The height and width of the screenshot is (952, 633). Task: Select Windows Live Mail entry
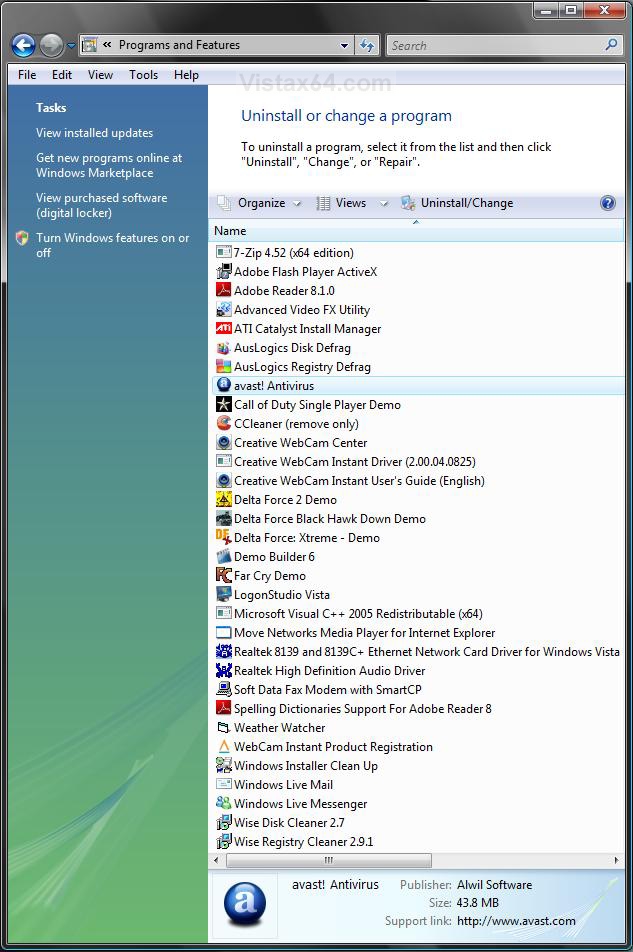click(x=283, y=784)
